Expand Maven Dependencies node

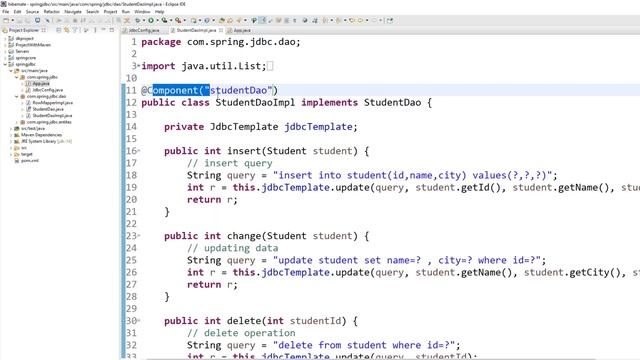pos(11,135)
